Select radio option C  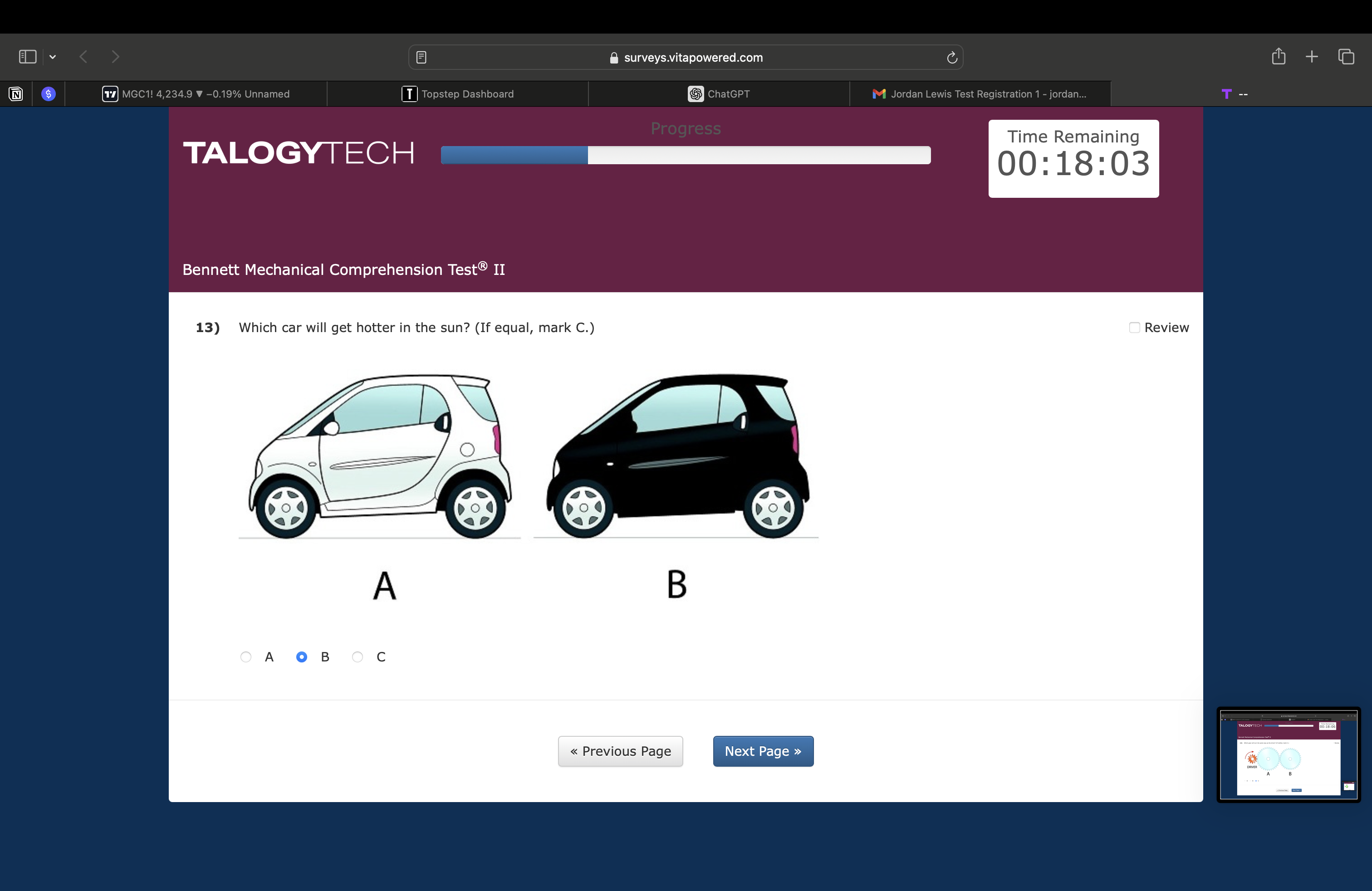coord(358,657)
